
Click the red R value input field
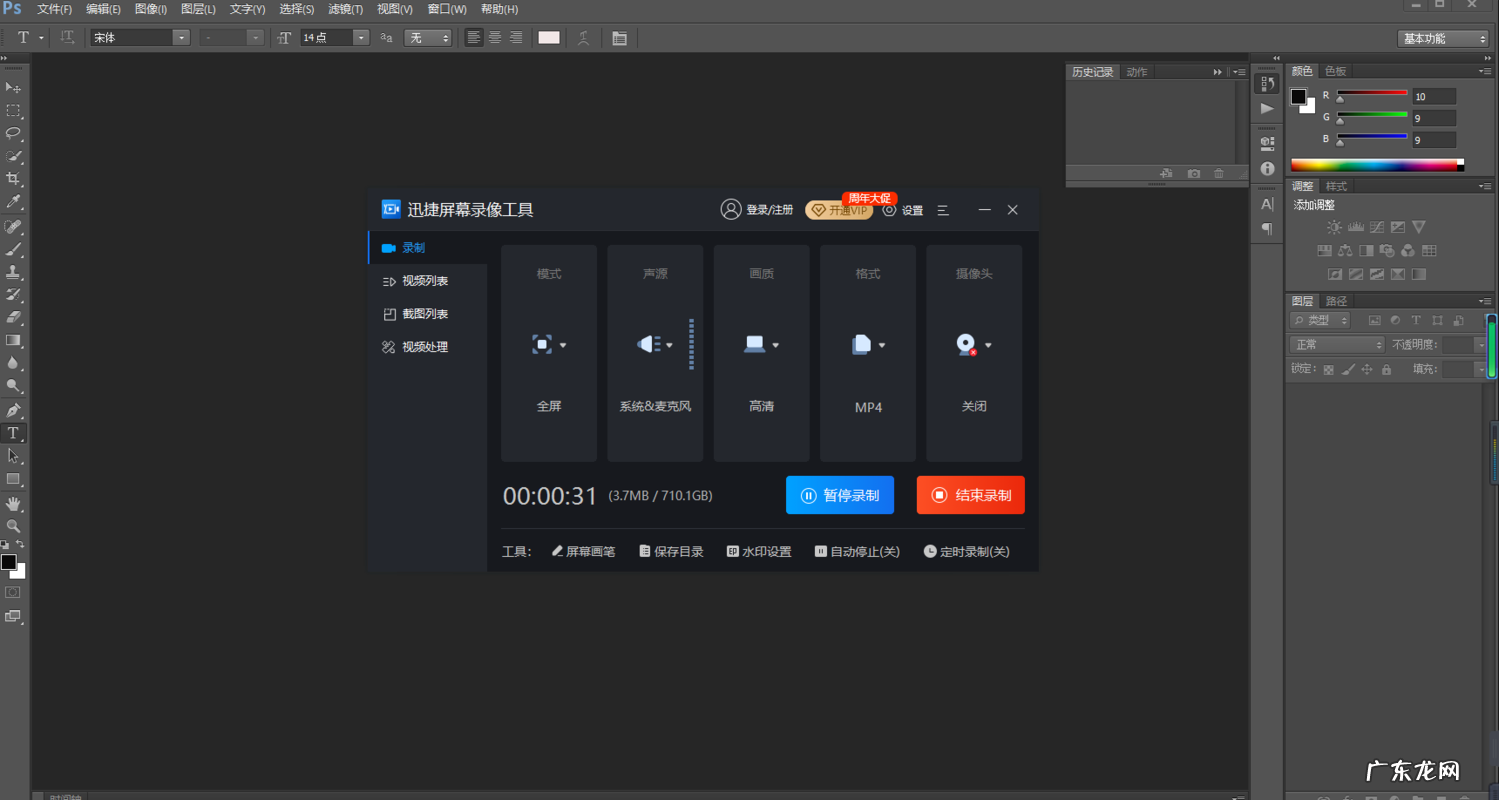1433,97
